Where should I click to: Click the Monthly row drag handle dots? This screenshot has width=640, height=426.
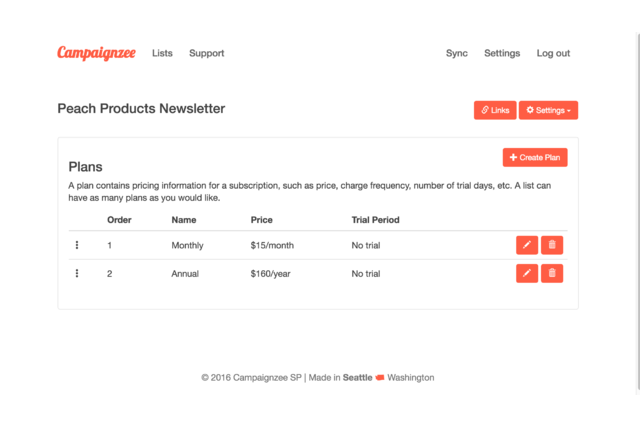pyautogui.click(x=77, y=245)
